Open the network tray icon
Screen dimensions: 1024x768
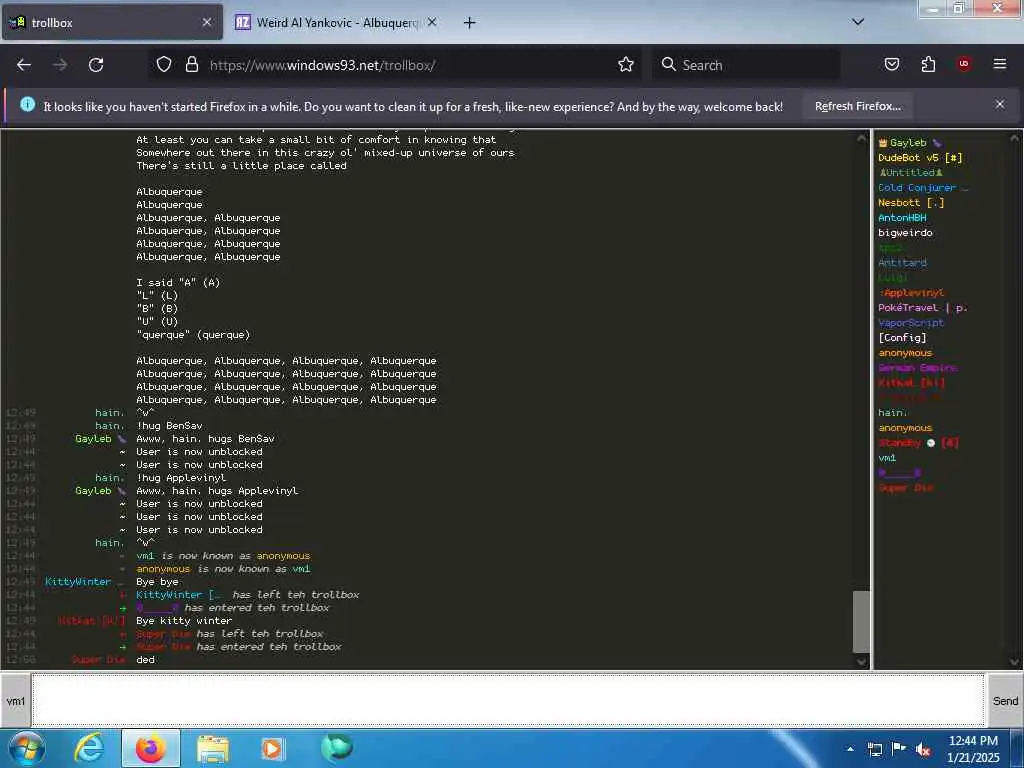tap(874, 749)
